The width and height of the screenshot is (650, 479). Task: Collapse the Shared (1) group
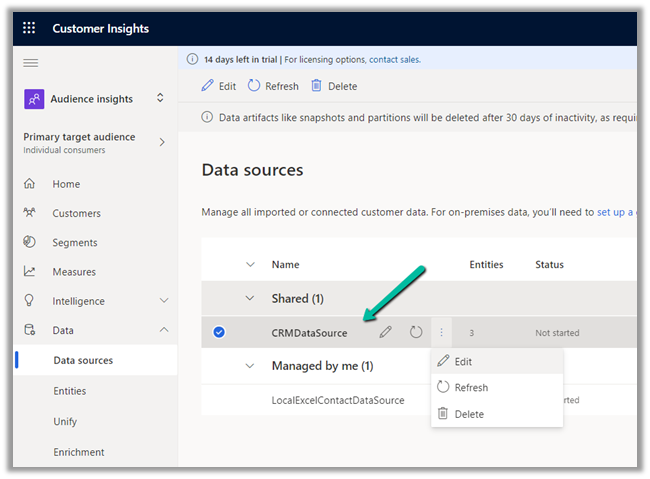click(x=250, y=299)
